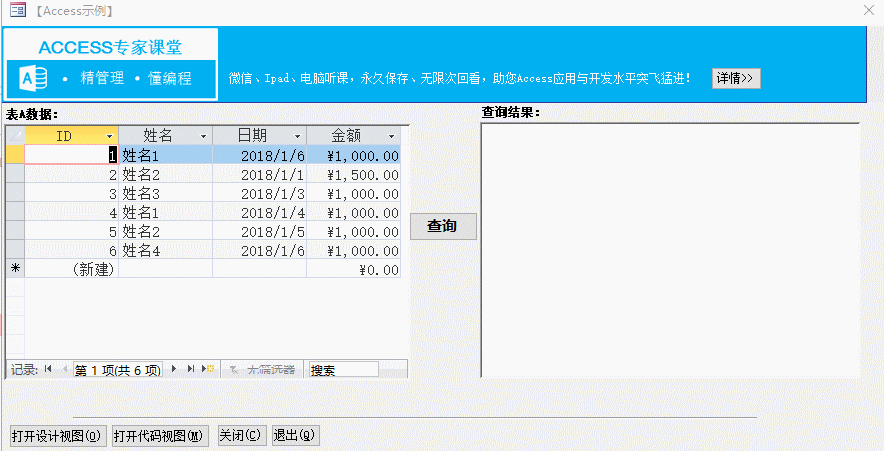Click inside the 查询结果 list box

[x=670, y=250]
